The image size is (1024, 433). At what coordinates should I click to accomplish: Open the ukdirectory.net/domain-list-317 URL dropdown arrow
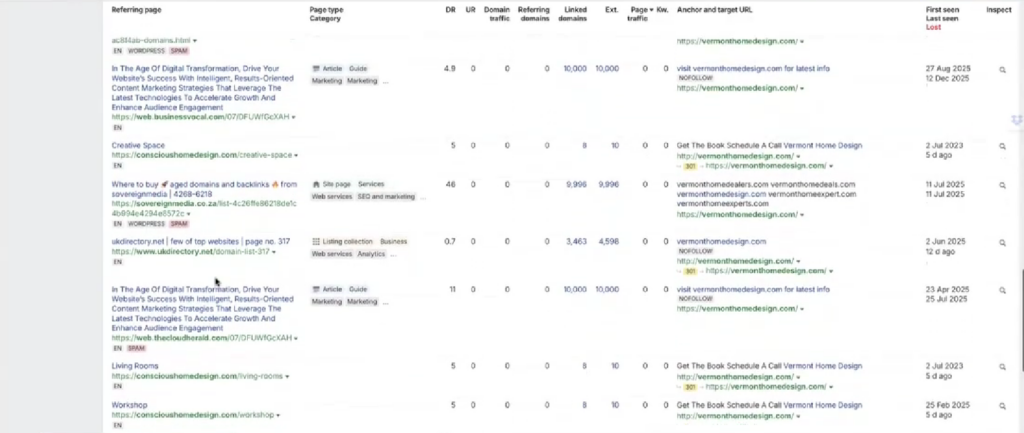(x=274, y=252)
